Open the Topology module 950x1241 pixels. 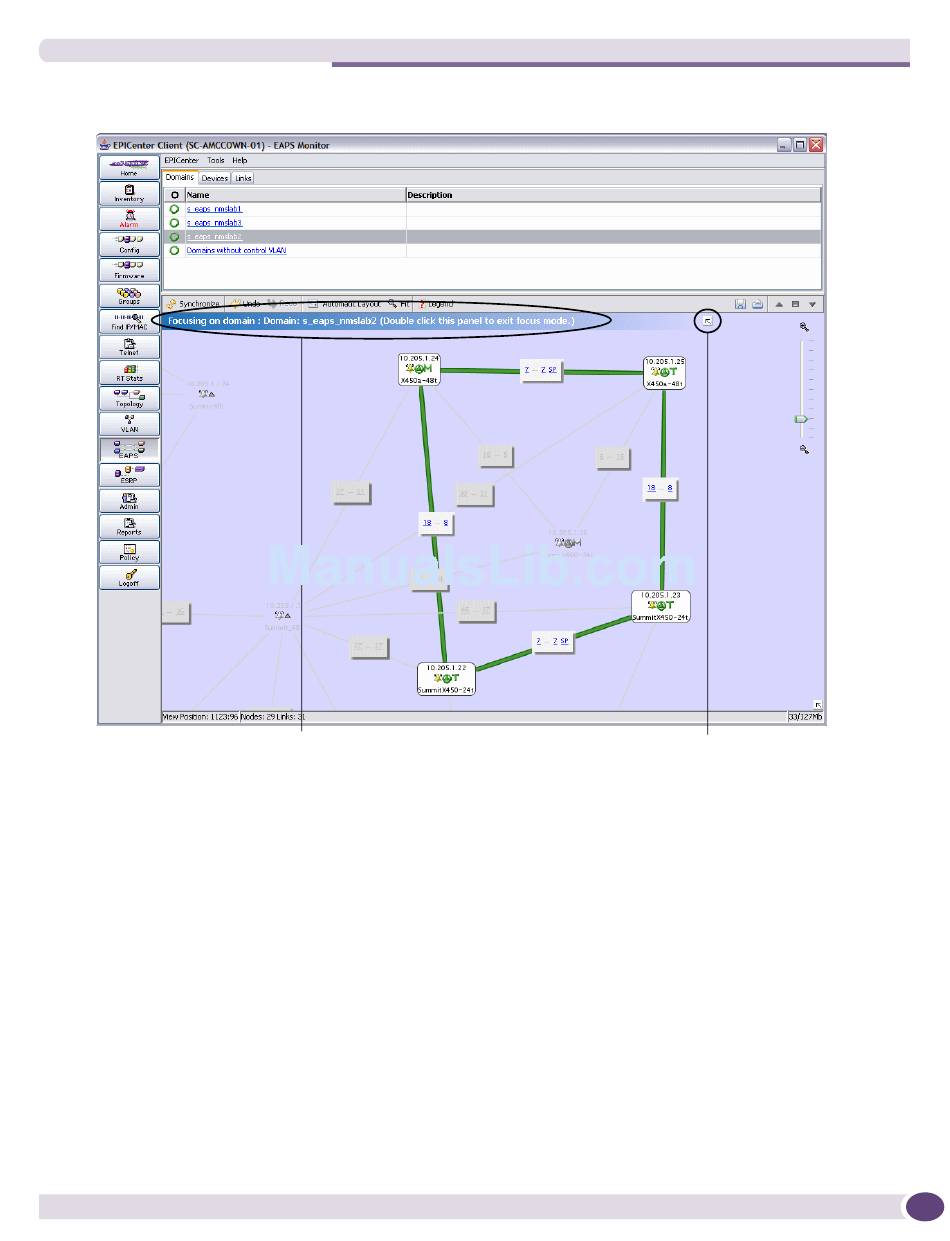click(x=129, y=399)
